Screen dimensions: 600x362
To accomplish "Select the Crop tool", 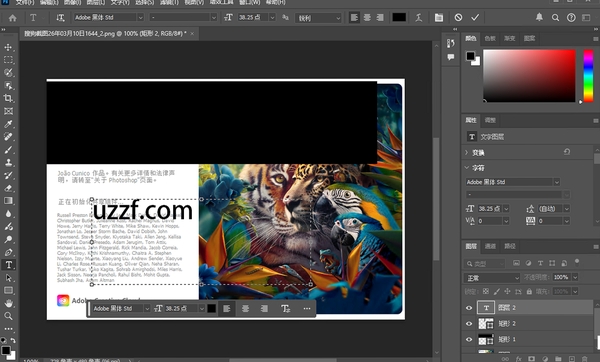I will click(8, 98).
